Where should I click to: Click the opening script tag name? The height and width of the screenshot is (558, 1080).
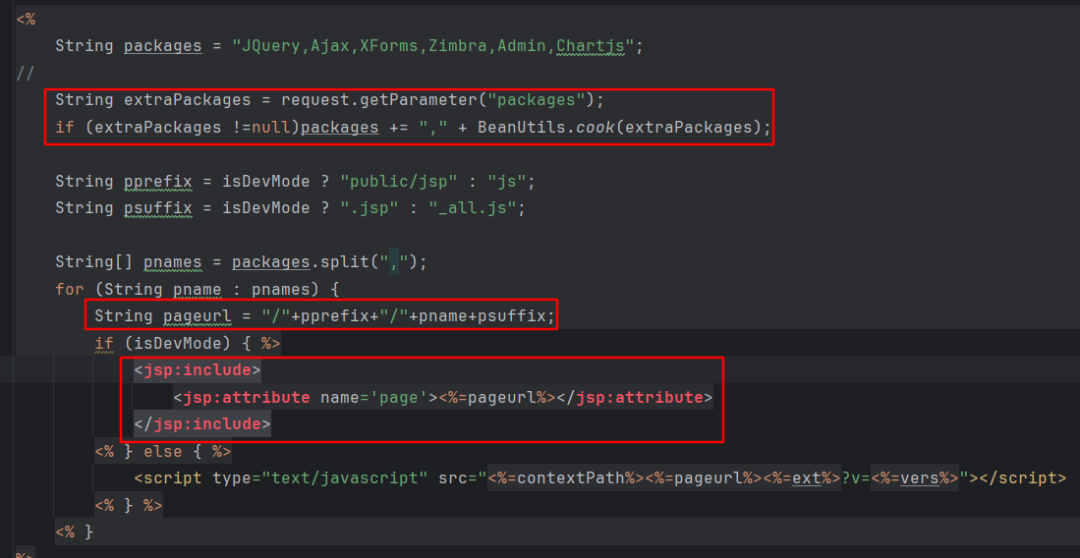173,477
